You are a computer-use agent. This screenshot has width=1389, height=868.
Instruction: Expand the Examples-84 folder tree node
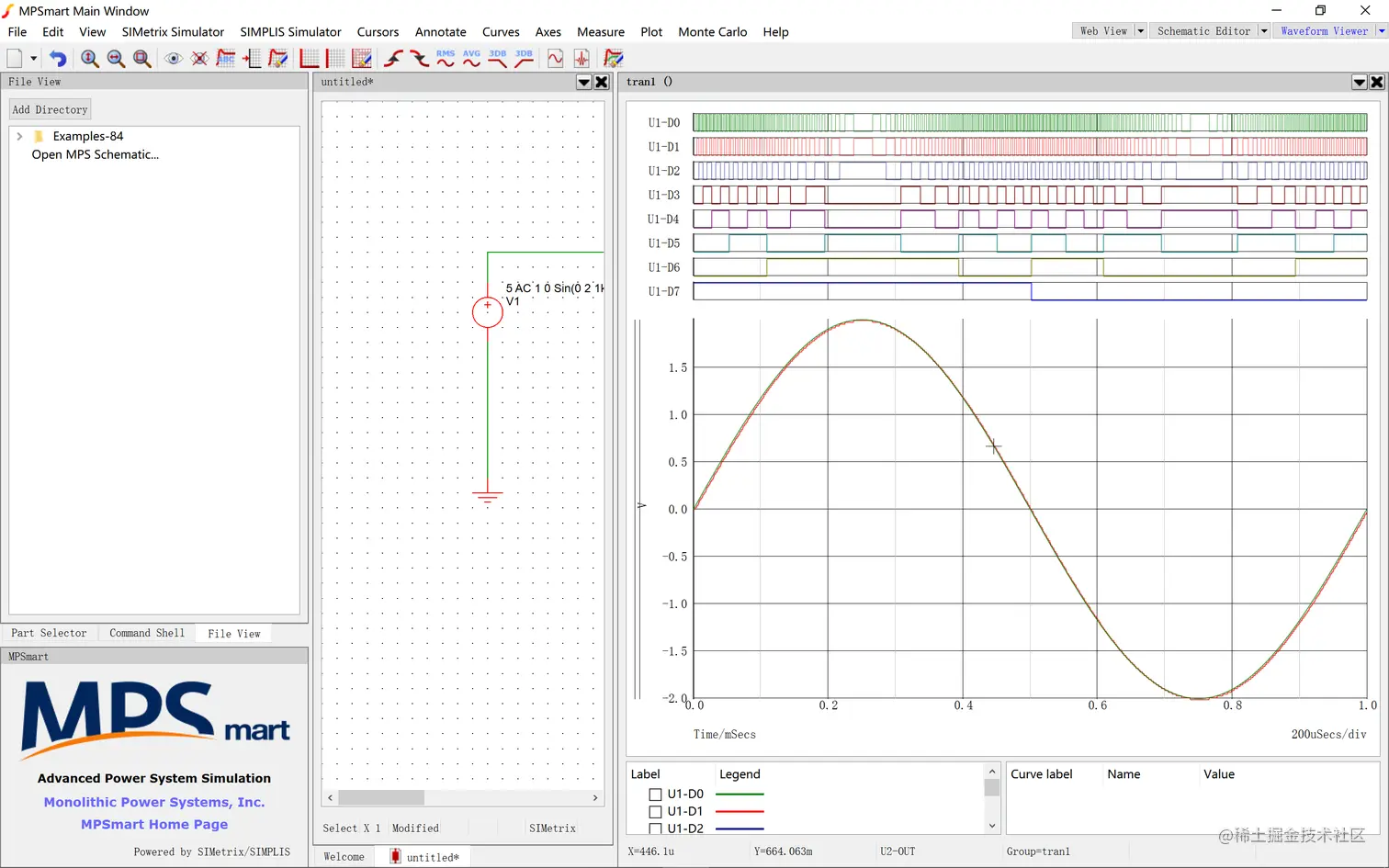(x=19, y=136)
